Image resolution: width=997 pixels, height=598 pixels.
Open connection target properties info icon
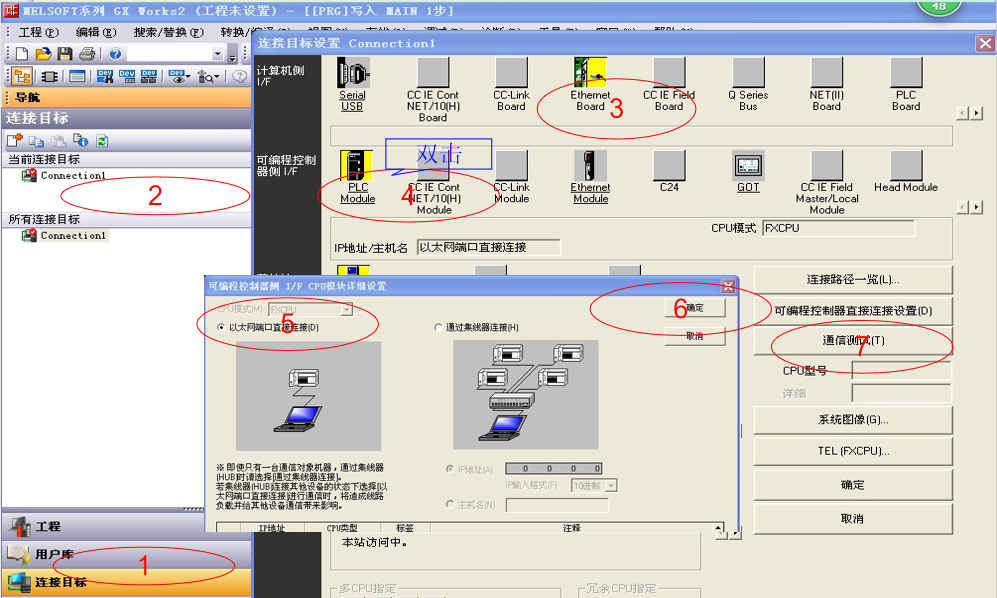80,141
